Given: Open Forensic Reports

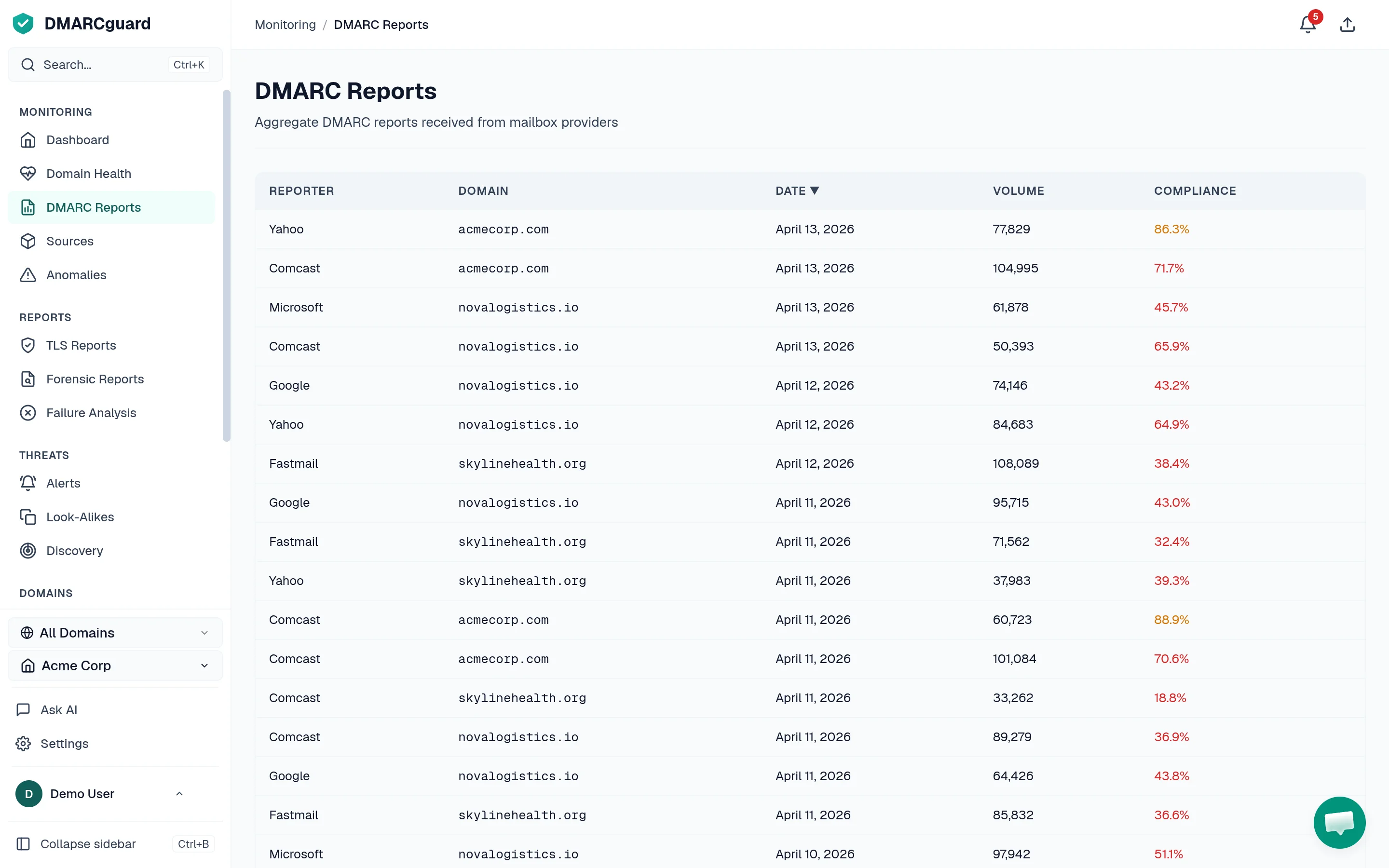Looking at the screenshot, I should (111, 379).
